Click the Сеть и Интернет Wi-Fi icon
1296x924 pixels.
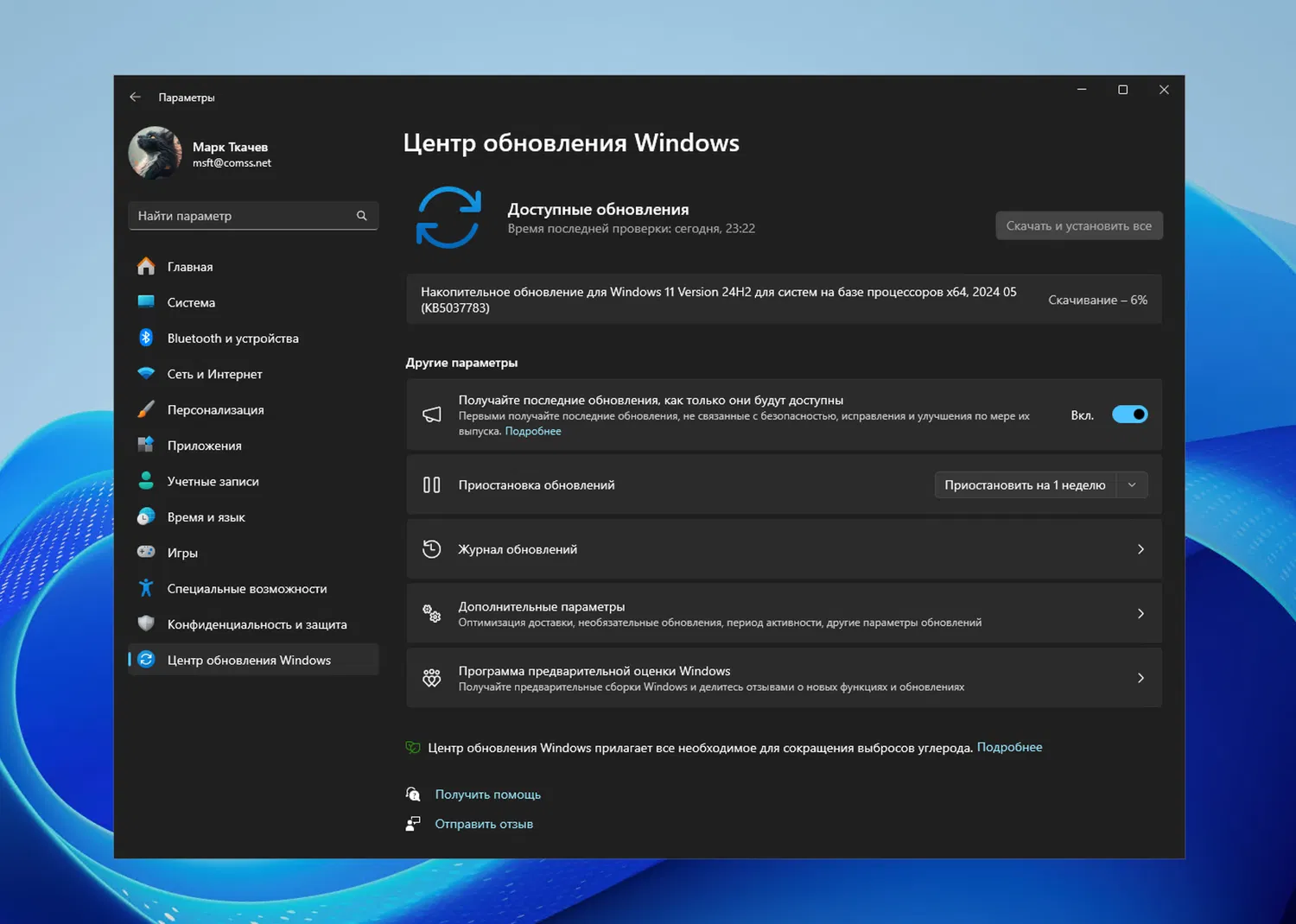(146, 374)
